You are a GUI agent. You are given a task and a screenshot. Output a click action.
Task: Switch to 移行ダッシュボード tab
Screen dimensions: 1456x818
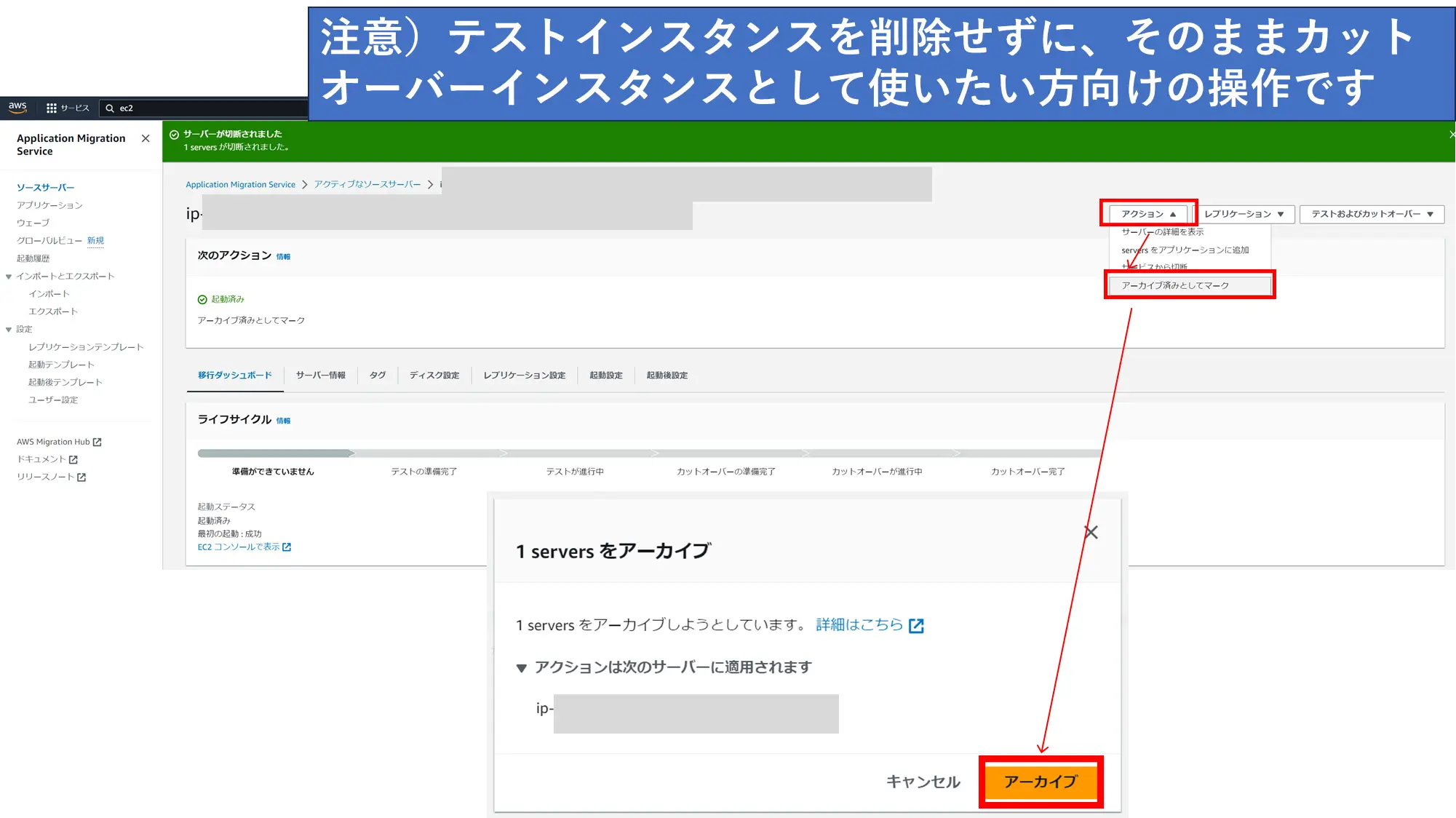pos(235,376)
